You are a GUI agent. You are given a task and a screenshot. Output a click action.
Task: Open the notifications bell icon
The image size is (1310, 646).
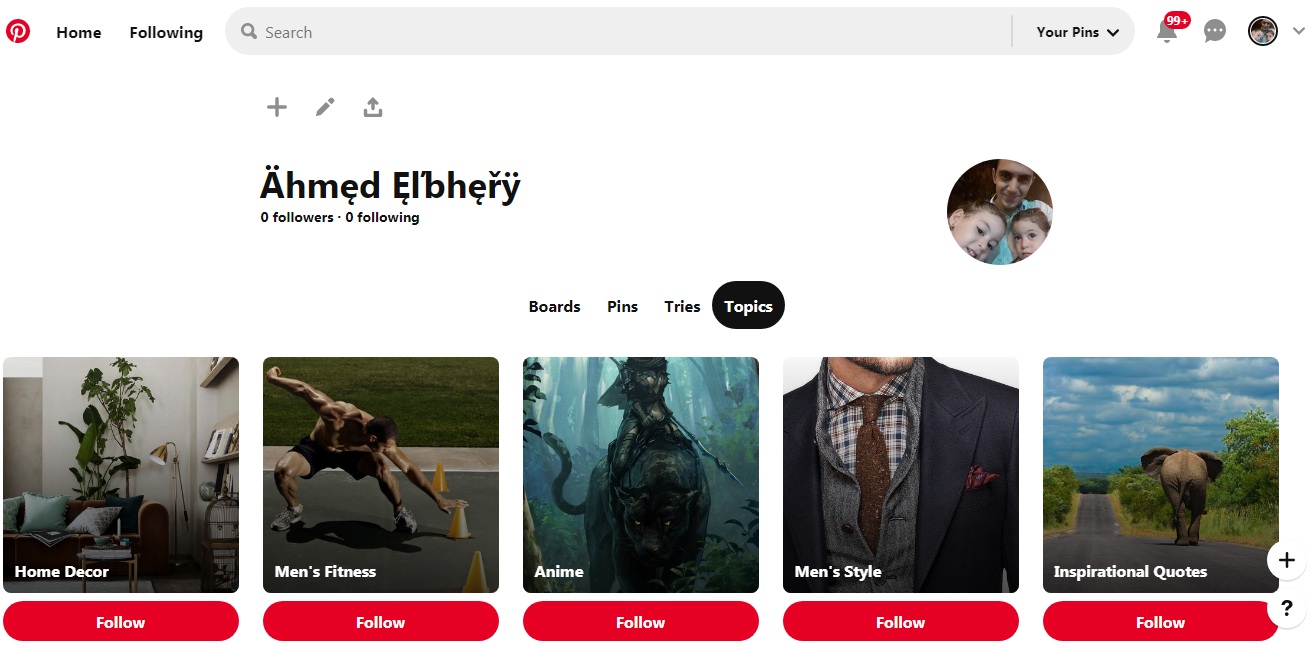point(1167,31)
